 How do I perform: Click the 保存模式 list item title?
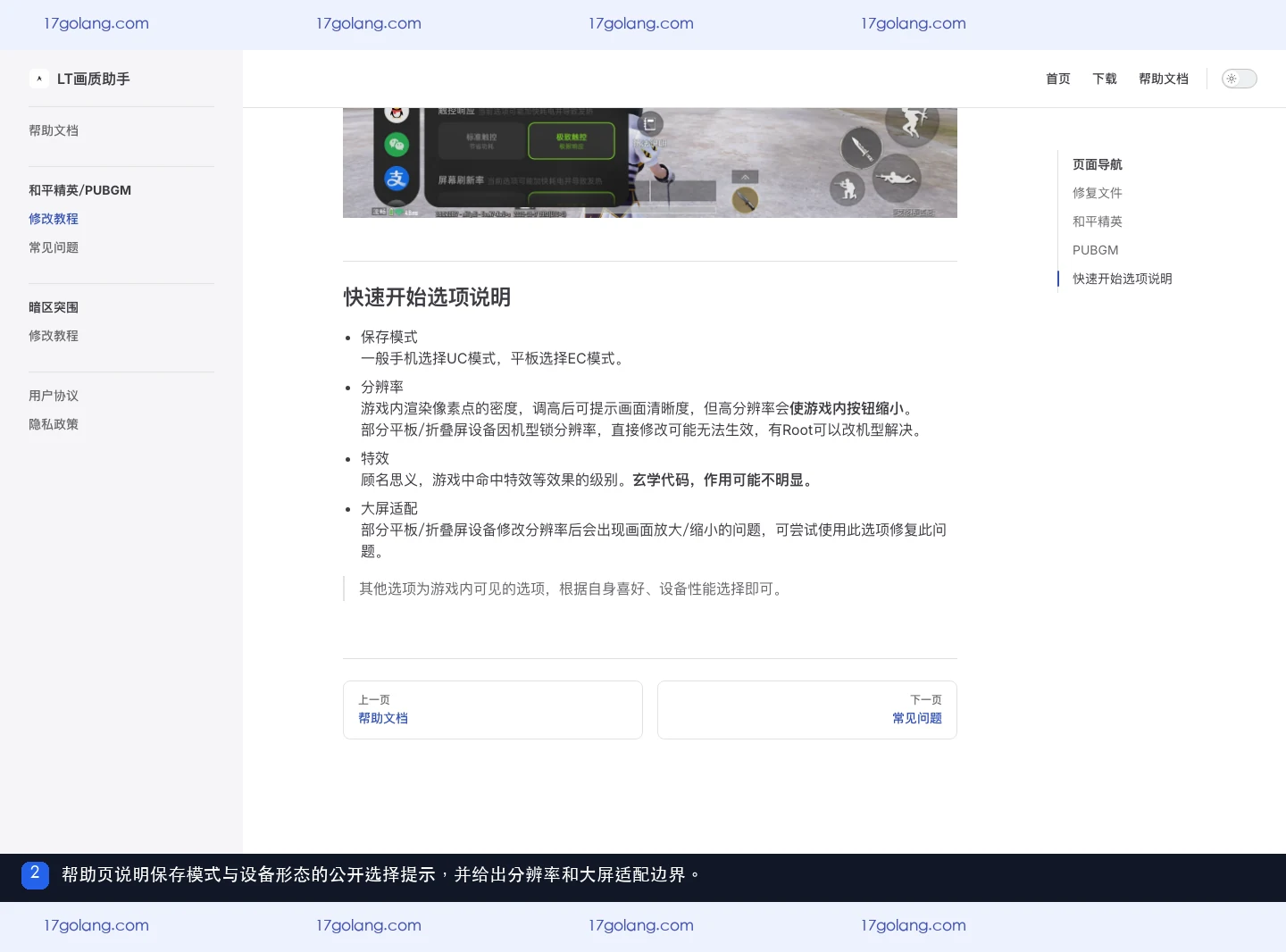(x=389, y=337)
